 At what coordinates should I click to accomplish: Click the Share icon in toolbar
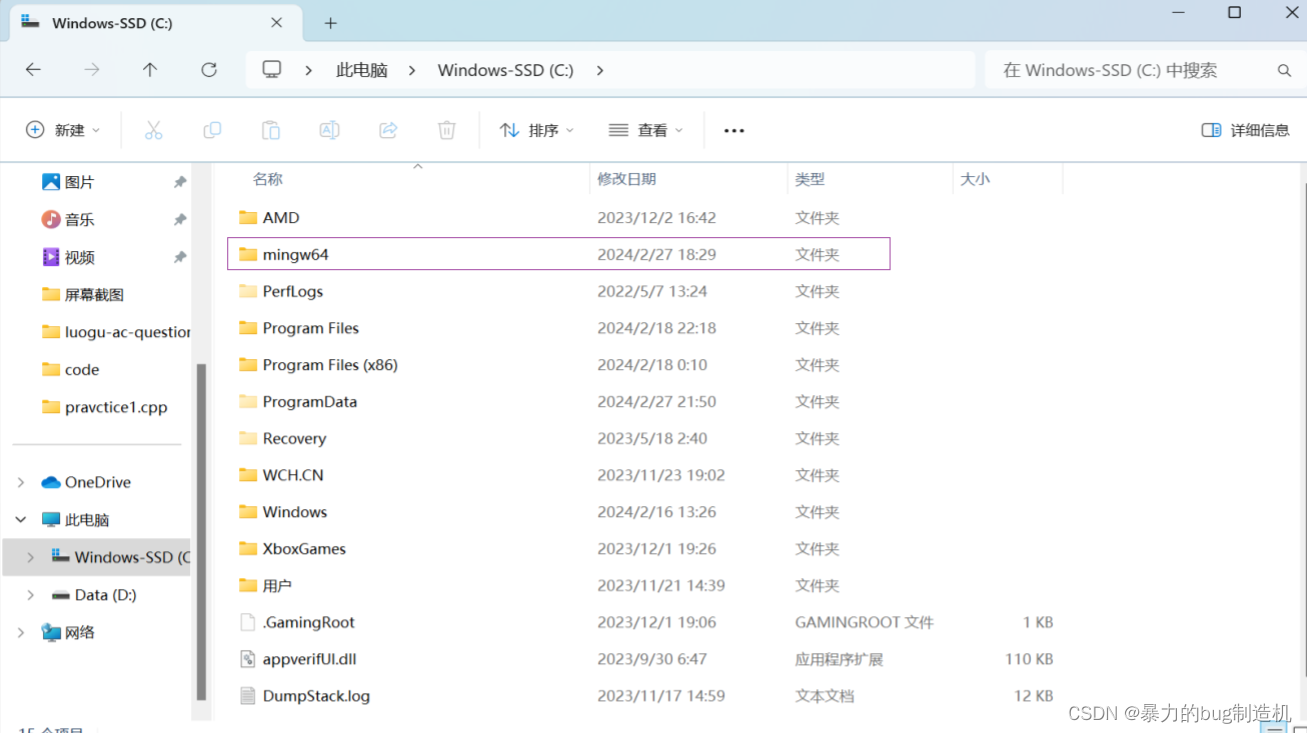click(x=388, y=130)
